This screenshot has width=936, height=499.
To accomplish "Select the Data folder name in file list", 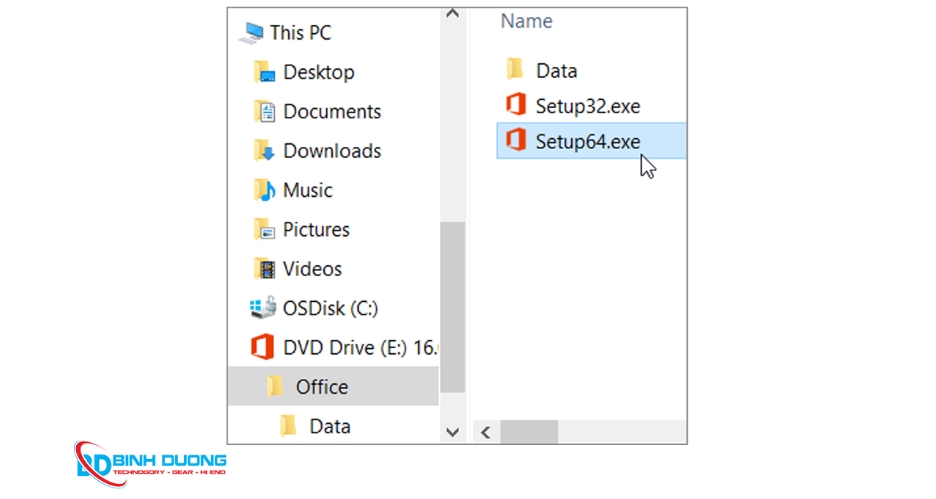I will click(x=556, y=71).
